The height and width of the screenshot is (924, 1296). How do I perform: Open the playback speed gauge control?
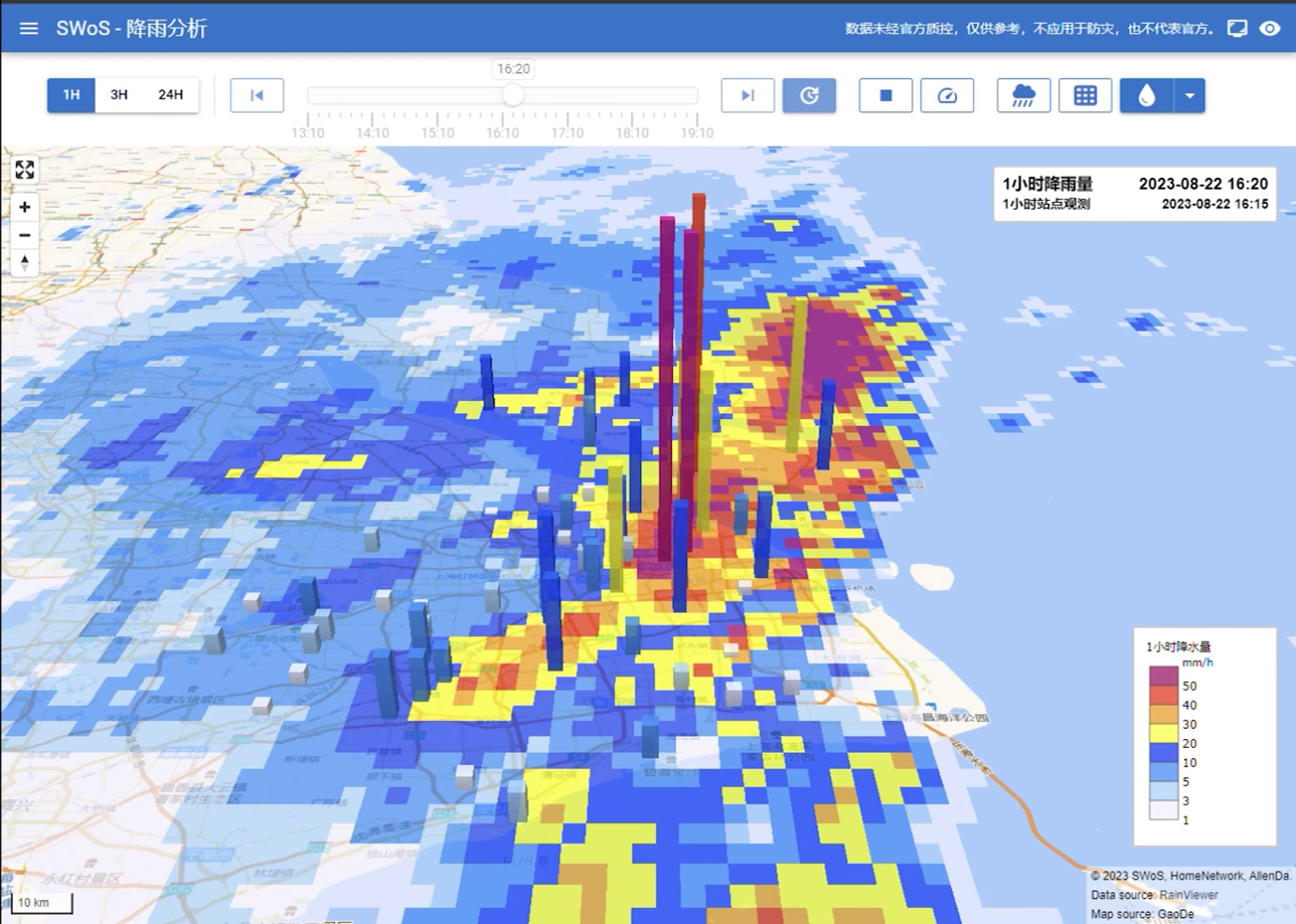click(x=947, y=96)
